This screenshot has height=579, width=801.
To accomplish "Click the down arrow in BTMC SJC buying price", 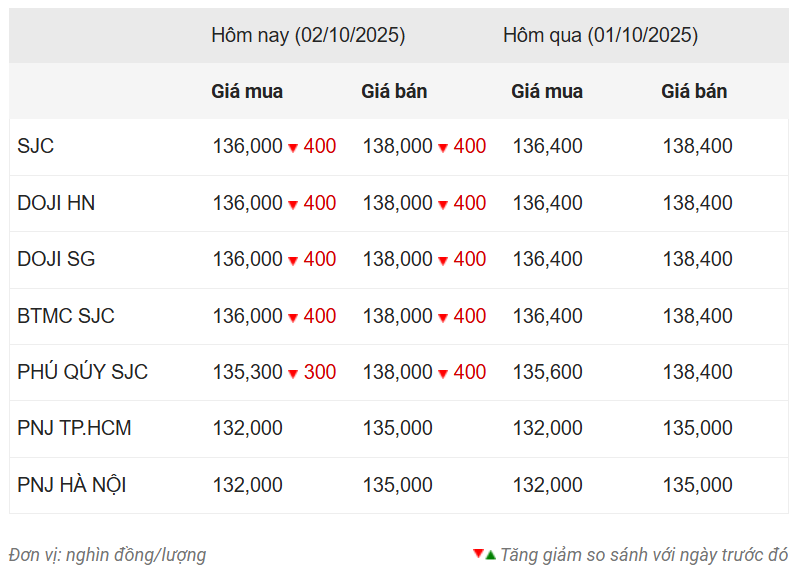I will coord(293,318).
